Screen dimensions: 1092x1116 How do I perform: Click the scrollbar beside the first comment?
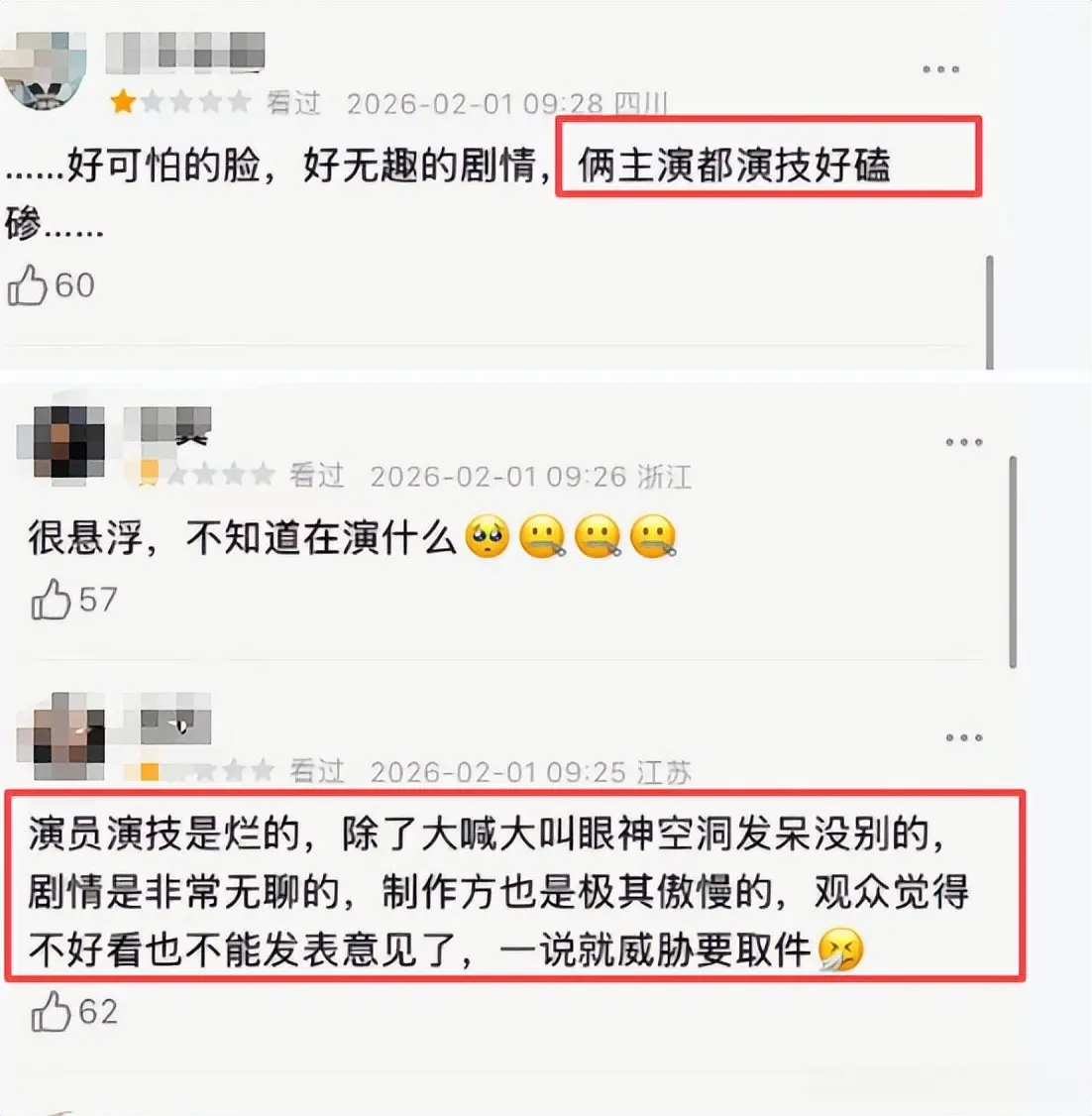click(990, 312)
